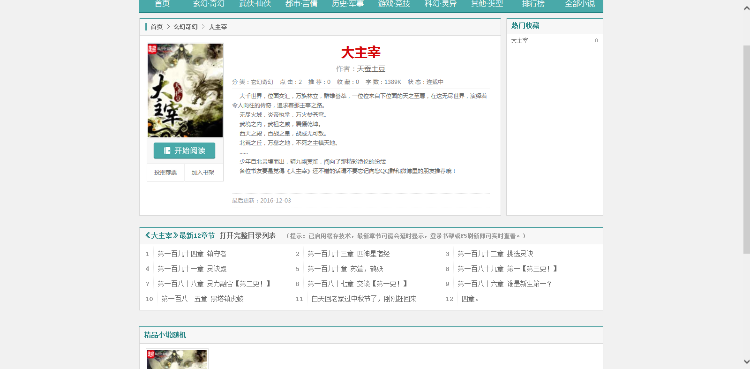750x369 pixels.
Task: Open the chapter link numbered 4
Action: click(x=192, y=269)
